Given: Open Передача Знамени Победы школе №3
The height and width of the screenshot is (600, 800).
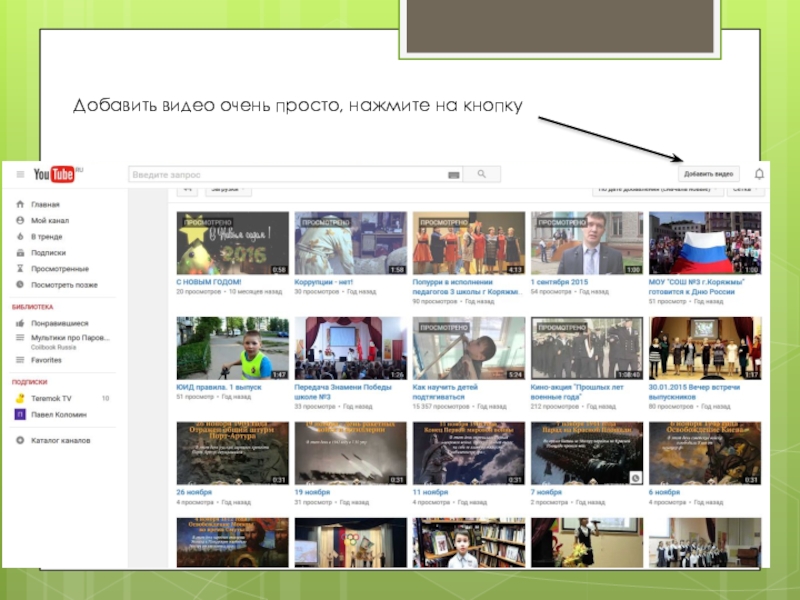Looking at the screenshot, I should 343,392.
